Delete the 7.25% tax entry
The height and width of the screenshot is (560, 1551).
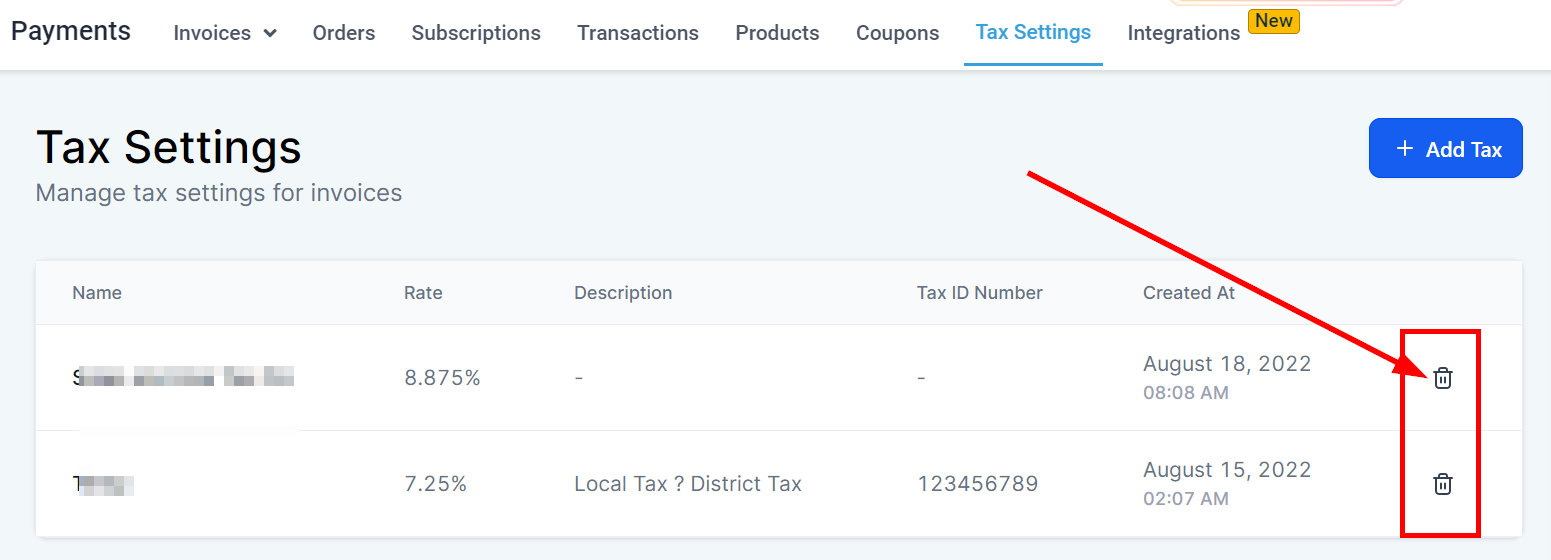1442,484
